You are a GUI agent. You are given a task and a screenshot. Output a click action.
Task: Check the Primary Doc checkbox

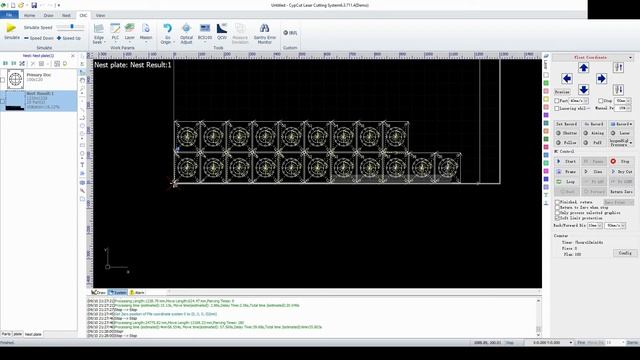3,80
